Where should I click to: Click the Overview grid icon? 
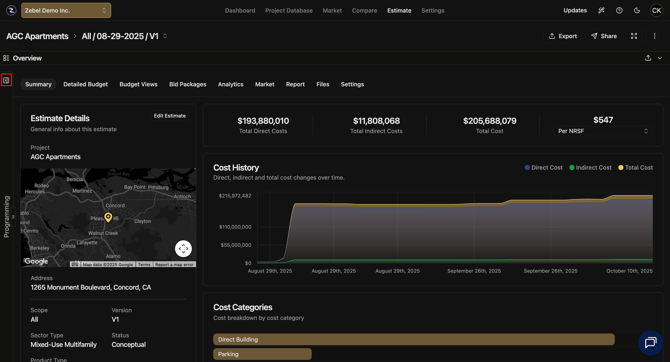(6, 58)
